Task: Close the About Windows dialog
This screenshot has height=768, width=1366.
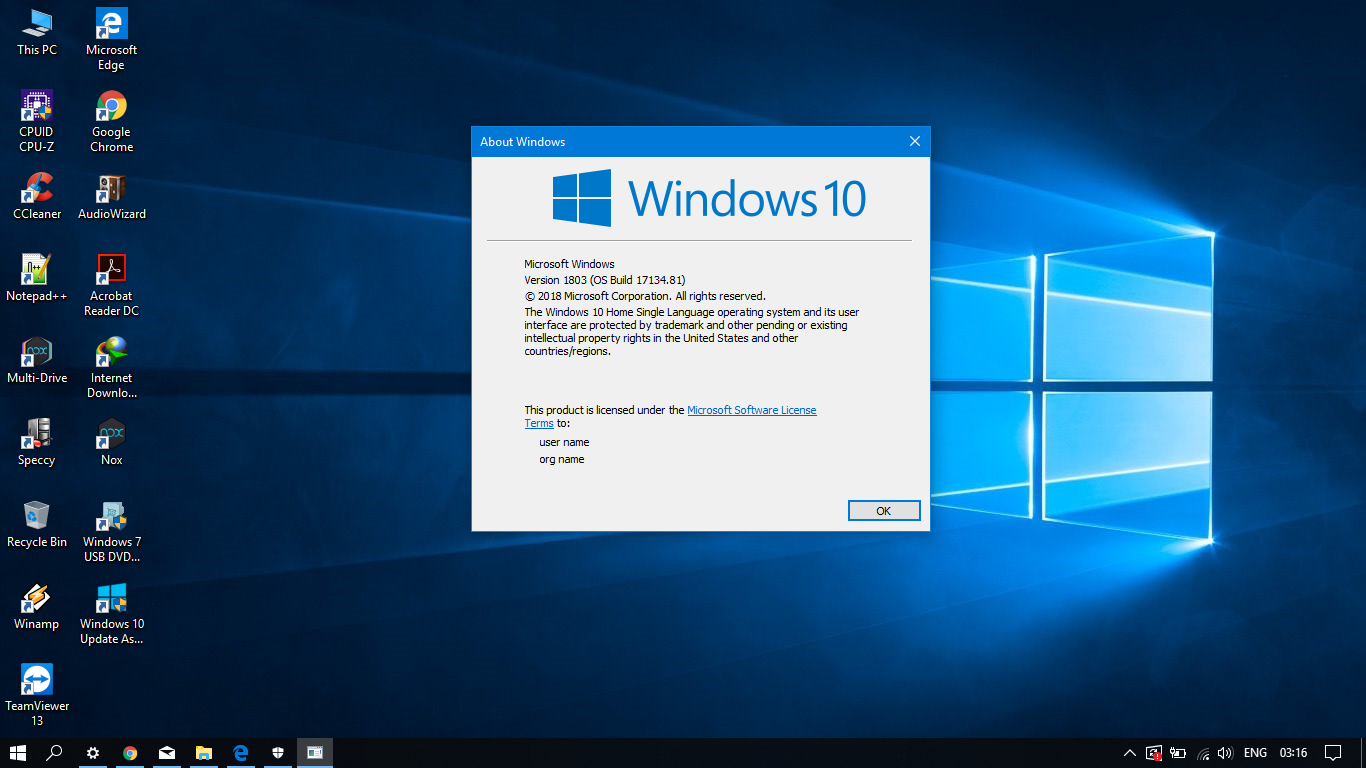Action: [x=914, y=142]
